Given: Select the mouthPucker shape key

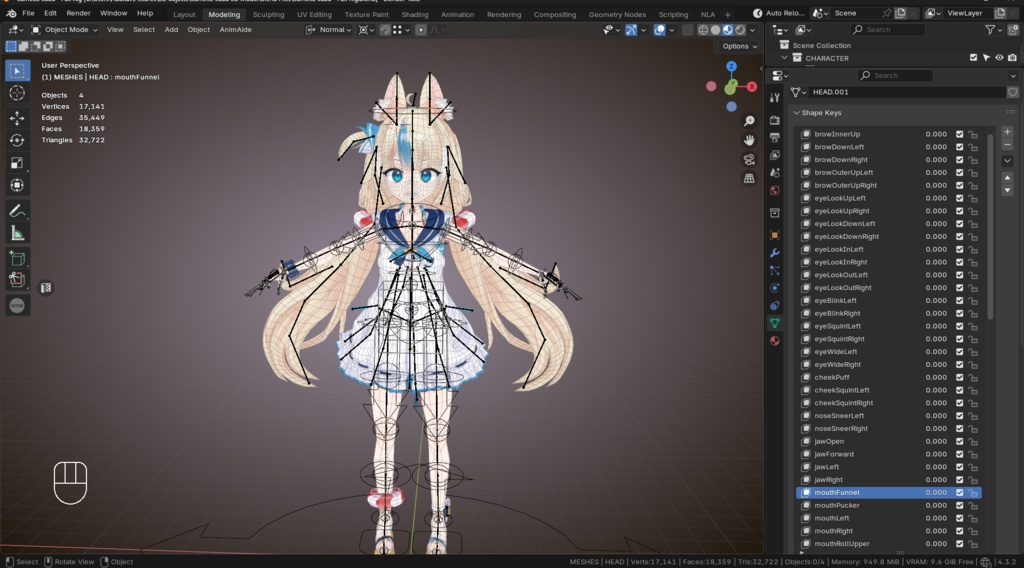Looking at the screenshot, I should pos(888,505).
